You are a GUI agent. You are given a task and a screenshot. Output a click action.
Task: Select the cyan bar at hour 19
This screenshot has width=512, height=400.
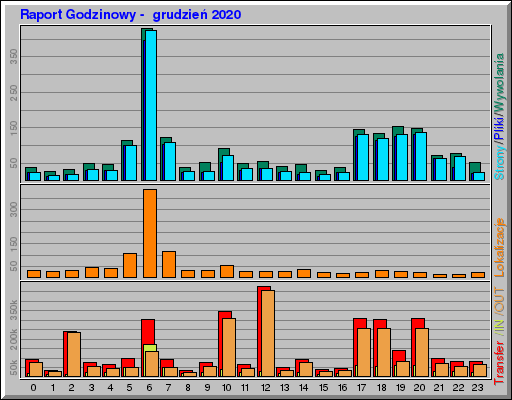402,157
